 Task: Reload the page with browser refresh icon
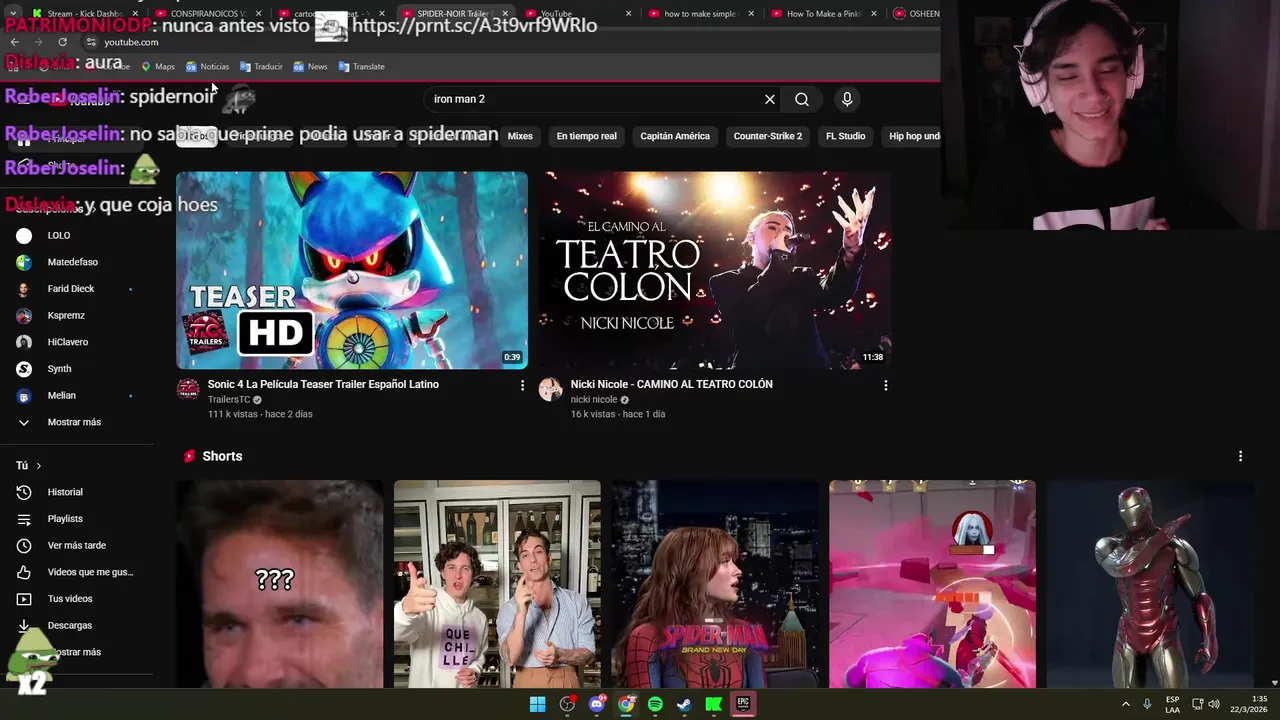tap(62, 42)
